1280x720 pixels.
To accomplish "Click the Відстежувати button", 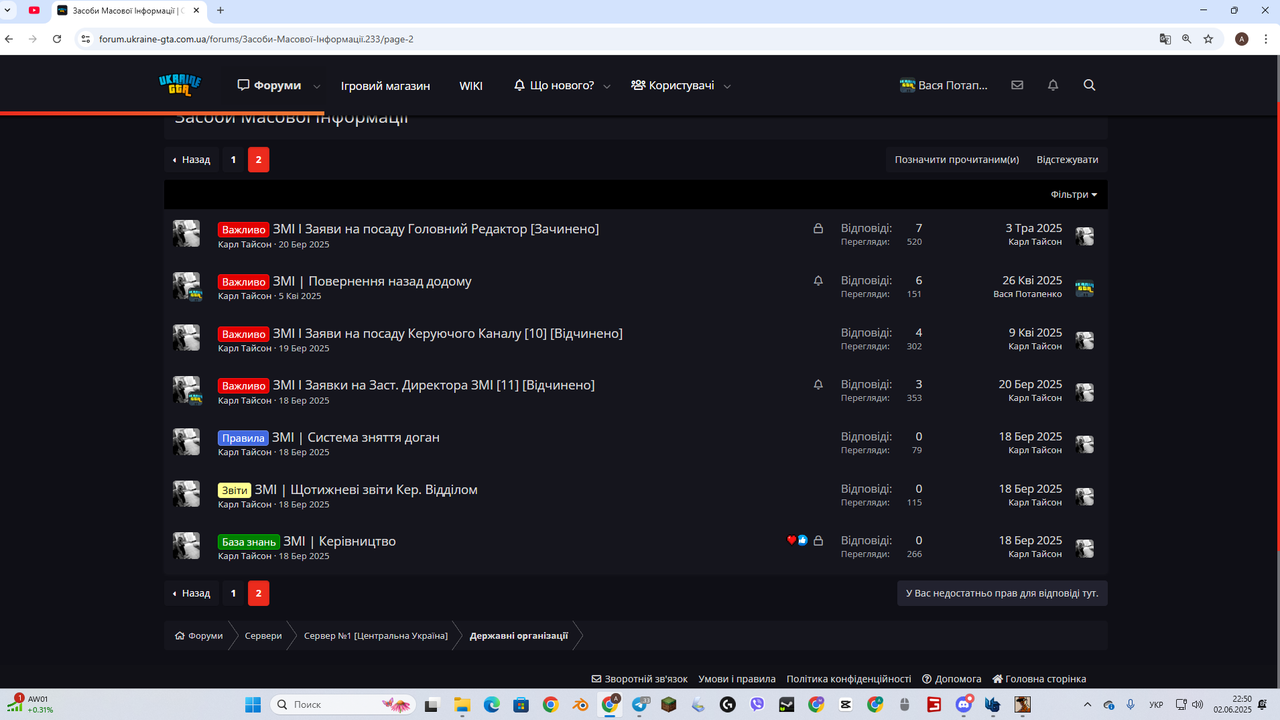I will click(1067, 160).
